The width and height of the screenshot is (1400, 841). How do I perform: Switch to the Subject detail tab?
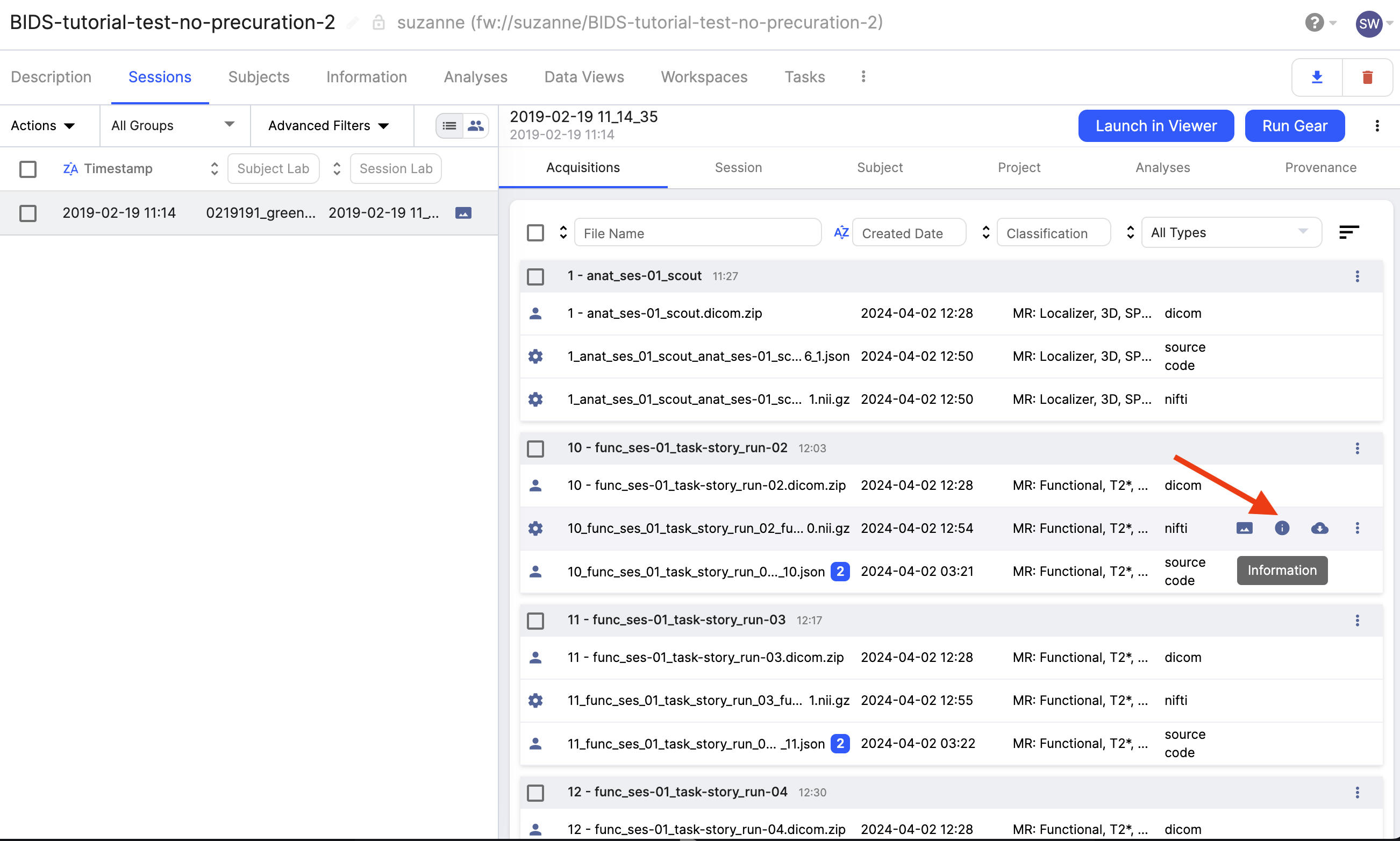[x=880, y=168]
